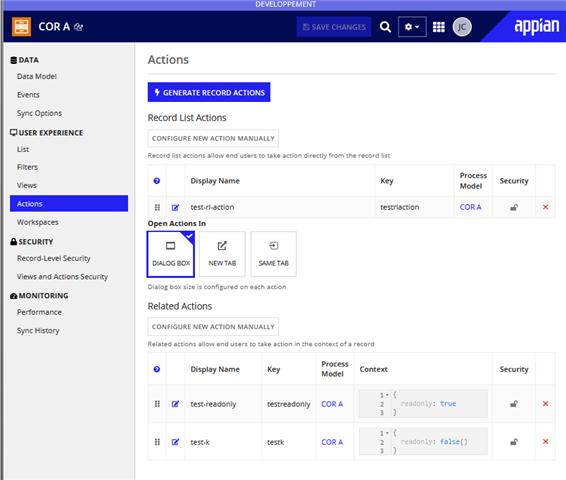
Task: Click help icon in related actions table
Action: pos(157,369)
